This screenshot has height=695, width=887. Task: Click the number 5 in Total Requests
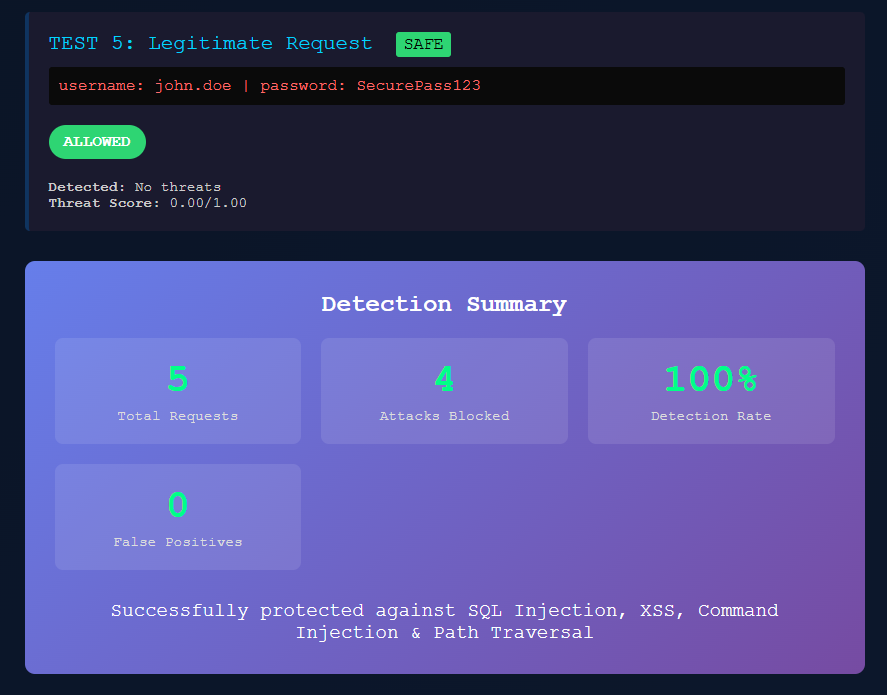(178, 379)
